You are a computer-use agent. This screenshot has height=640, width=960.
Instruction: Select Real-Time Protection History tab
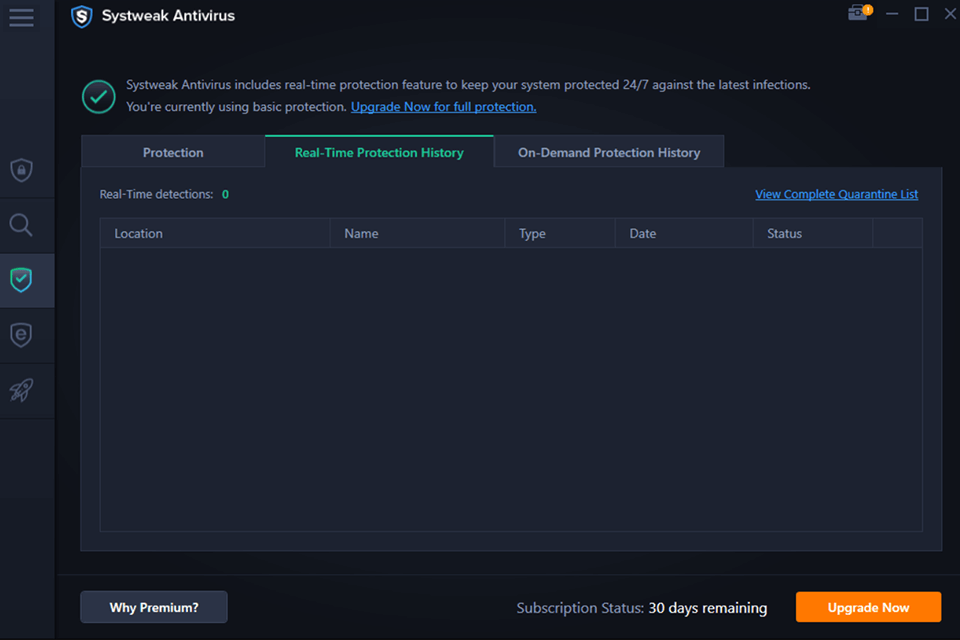pos(379,152)
